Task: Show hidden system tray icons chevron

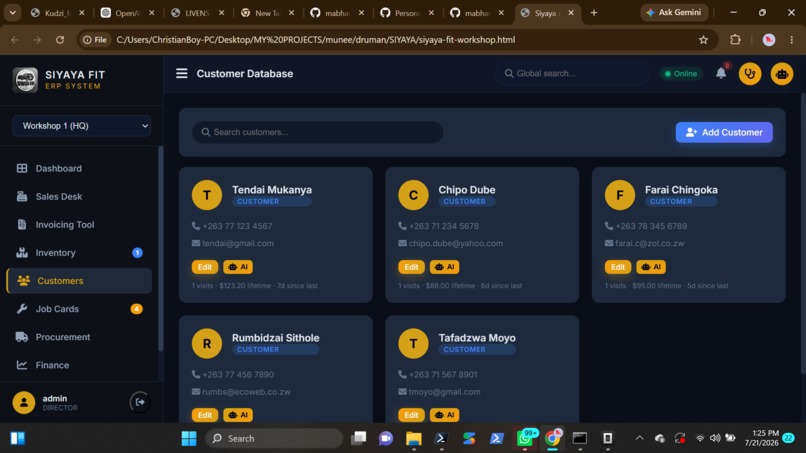Action: [639, 438]
